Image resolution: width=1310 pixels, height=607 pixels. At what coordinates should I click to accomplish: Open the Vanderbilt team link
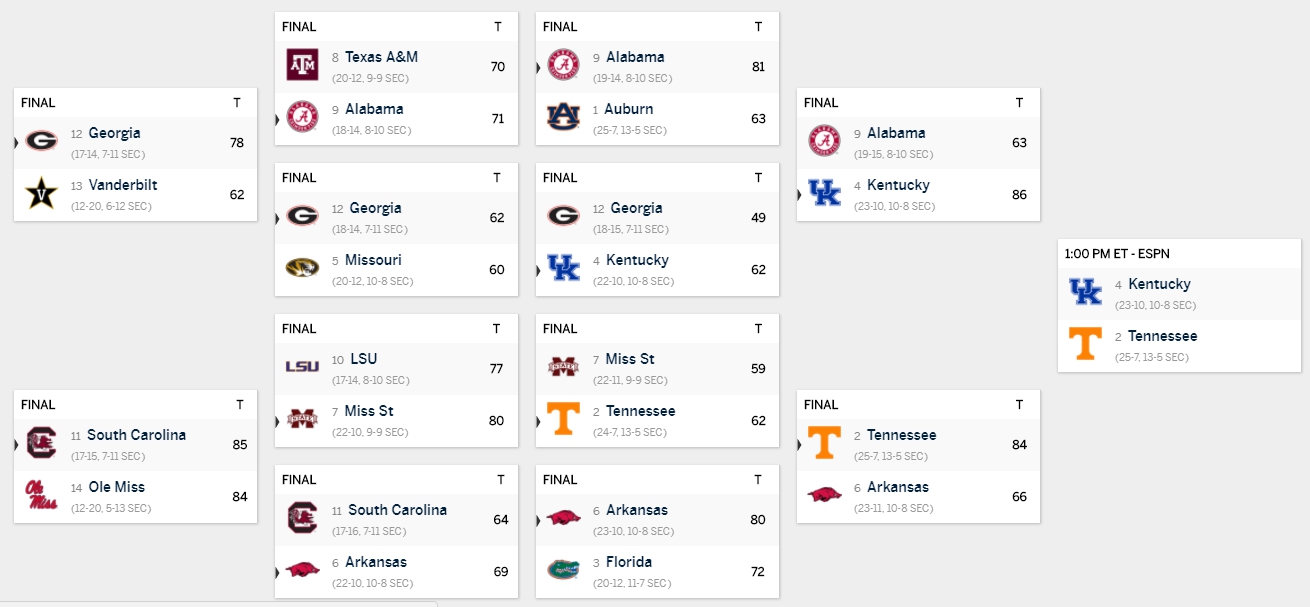[x=122, y=185]
